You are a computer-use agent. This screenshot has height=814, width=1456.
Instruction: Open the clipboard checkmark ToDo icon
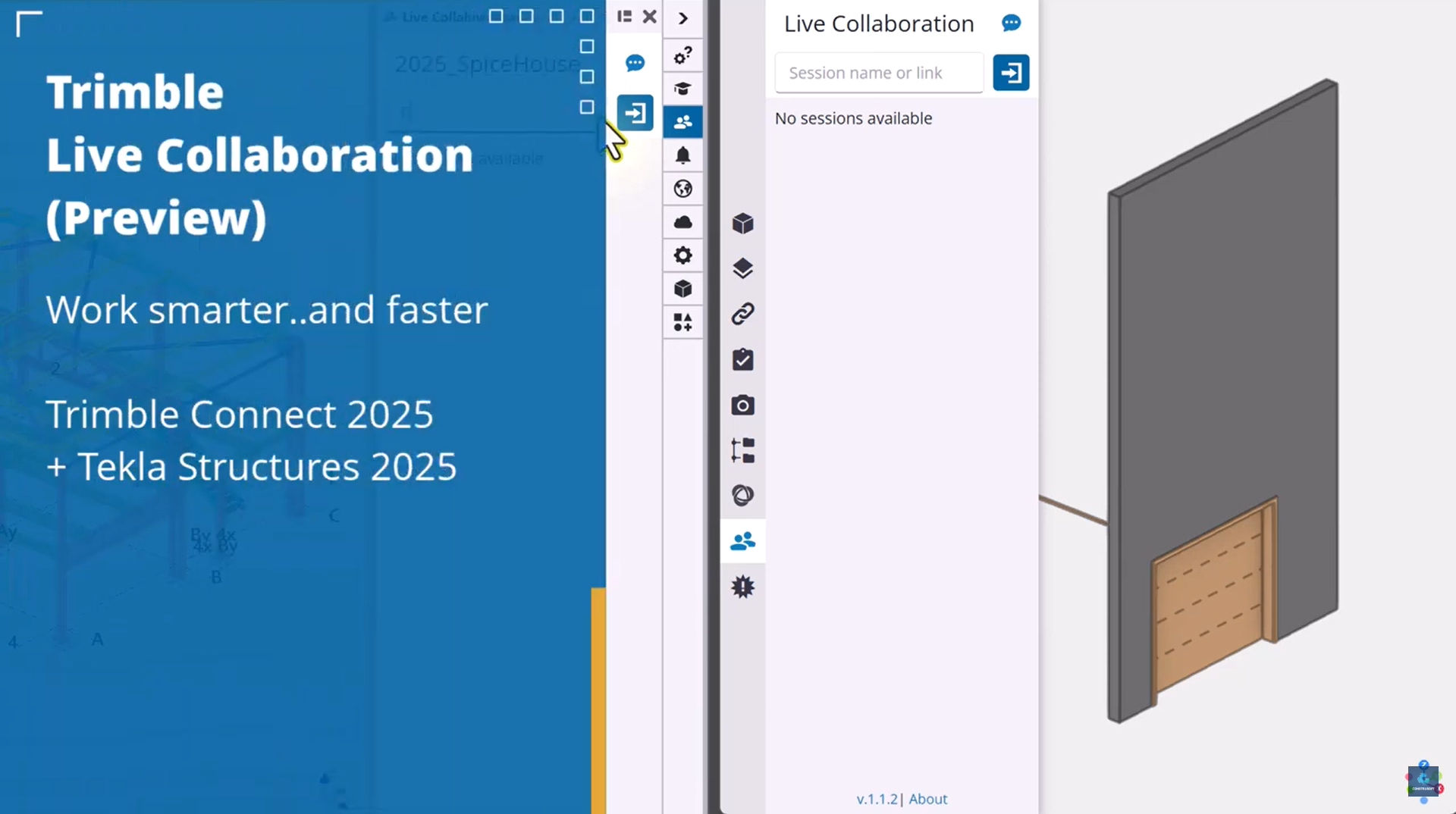(x=742, y=359)
